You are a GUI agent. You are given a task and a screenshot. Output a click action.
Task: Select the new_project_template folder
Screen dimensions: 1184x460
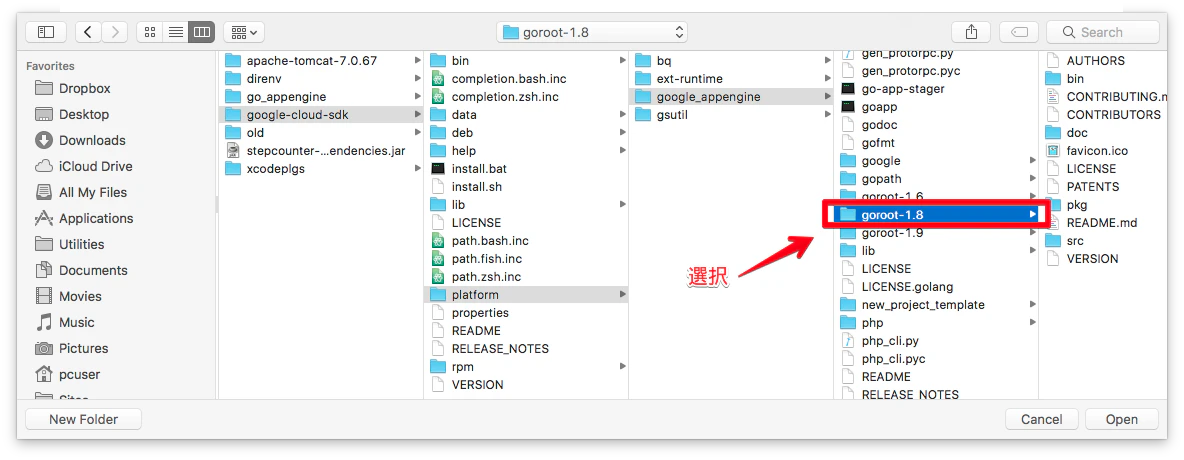(x=936, y=304)
